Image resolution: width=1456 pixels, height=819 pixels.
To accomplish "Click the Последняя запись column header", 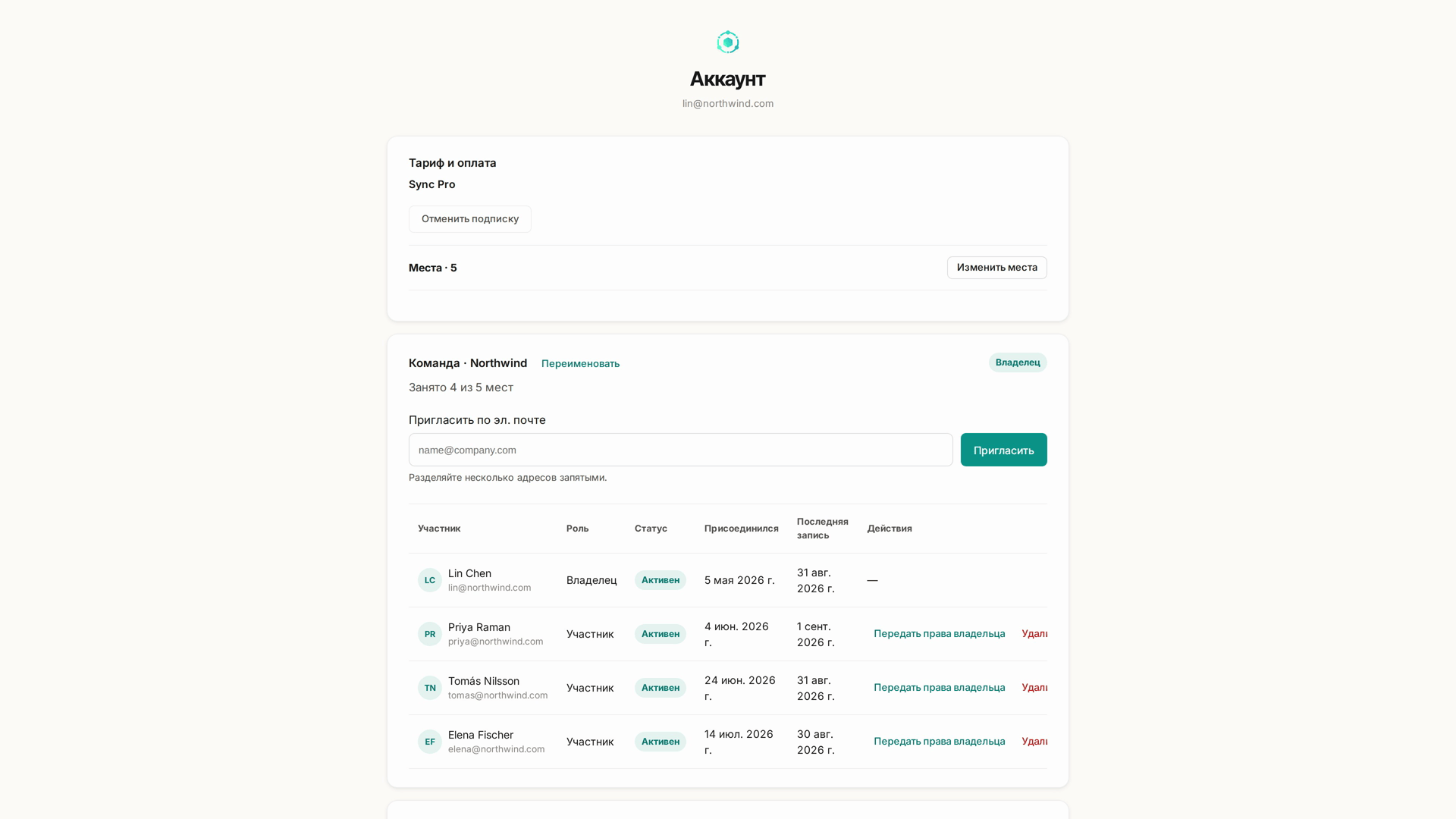I will point(822,529).
